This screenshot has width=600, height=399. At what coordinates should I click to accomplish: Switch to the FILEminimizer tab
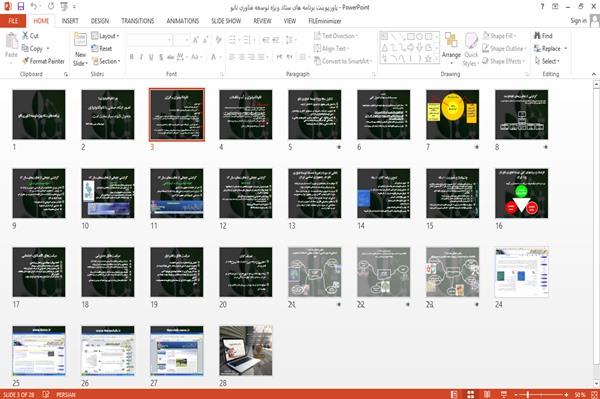pos(325,21)
